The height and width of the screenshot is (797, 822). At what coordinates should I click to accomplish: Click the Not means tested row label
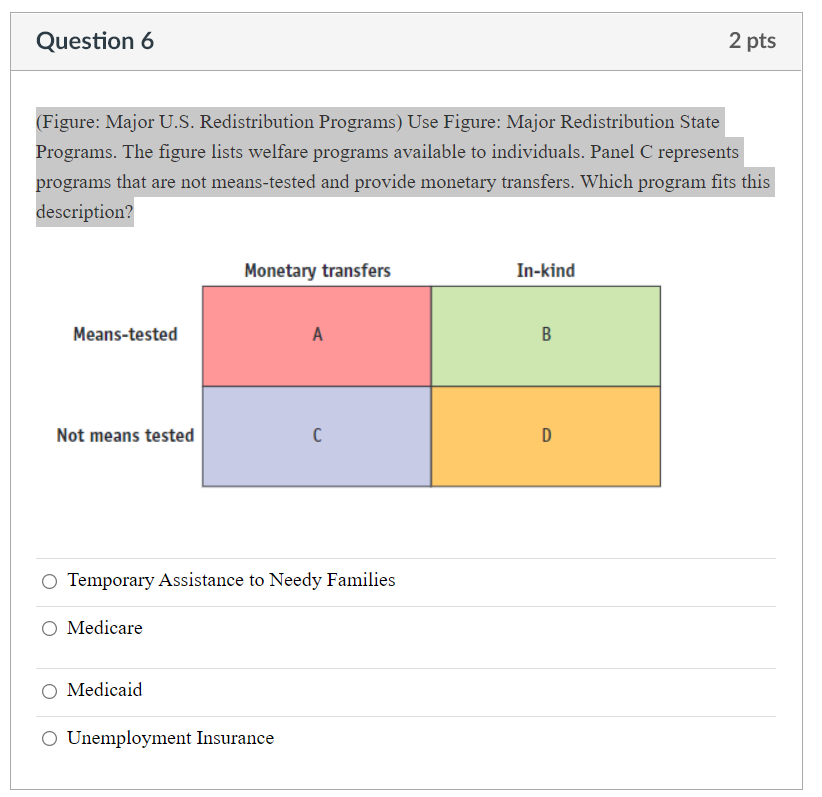point(125,435)
